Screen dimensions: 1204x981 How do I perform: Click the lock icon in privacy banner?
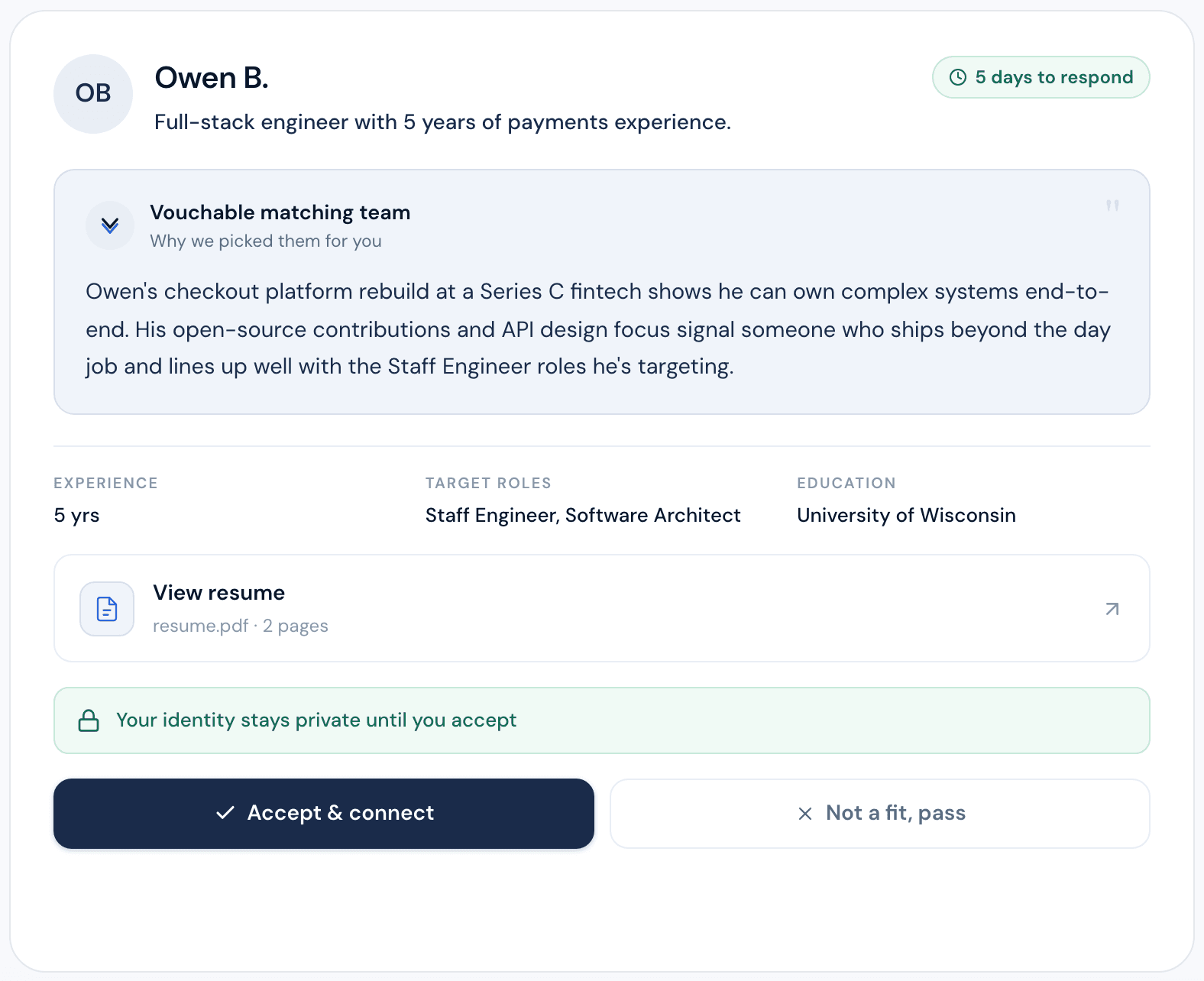(x=89, y=720)
